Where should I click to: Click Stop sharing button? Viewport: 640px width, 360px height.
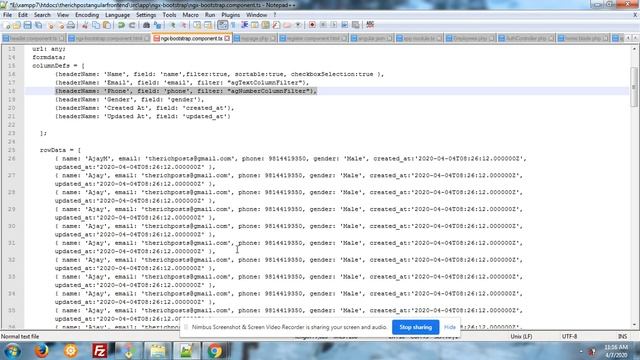416,327
